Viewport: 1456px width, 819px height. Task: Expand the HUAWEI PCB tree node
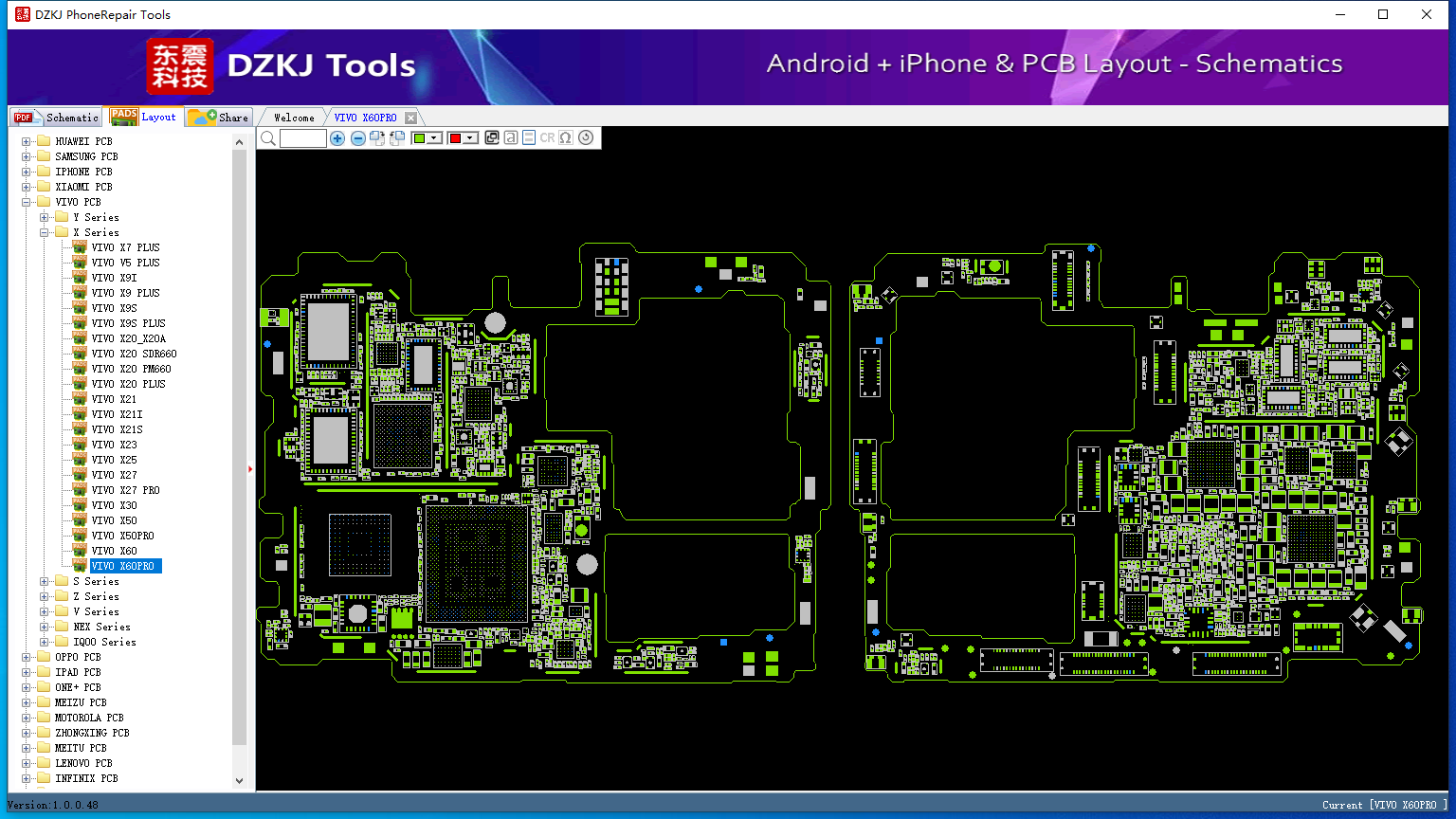click(x=27, y=141)
